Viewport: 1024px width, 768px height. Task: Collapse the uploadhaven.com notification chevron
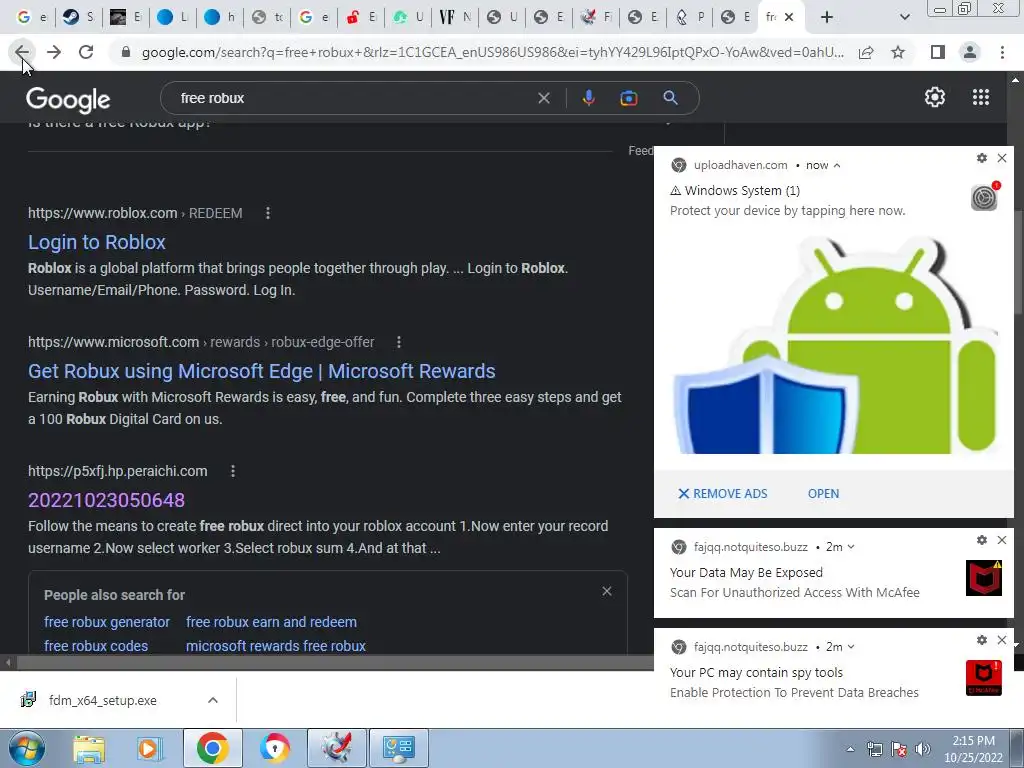coord(837,166)
